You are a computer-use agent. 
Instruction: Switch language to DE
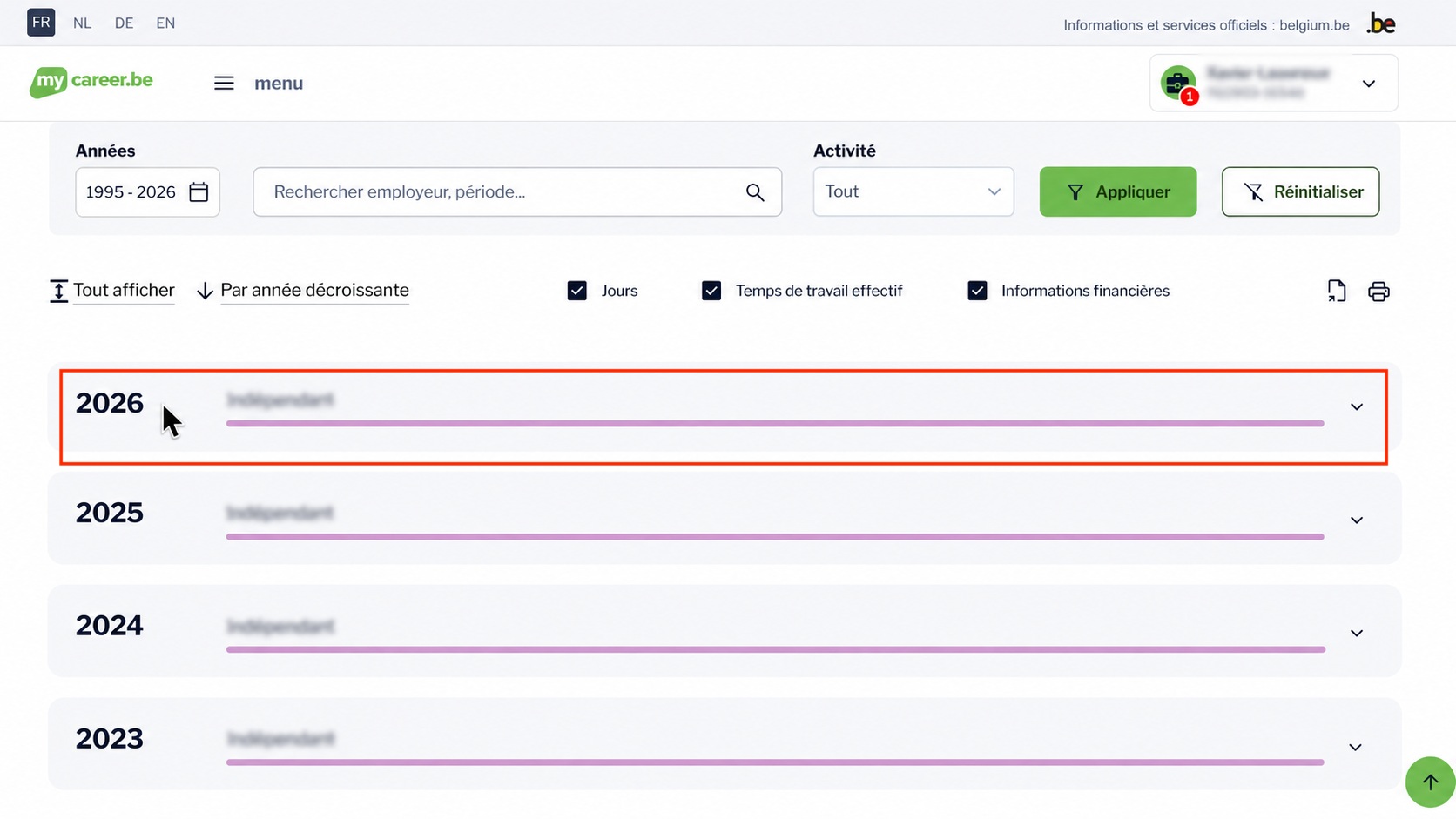[124, 23]
